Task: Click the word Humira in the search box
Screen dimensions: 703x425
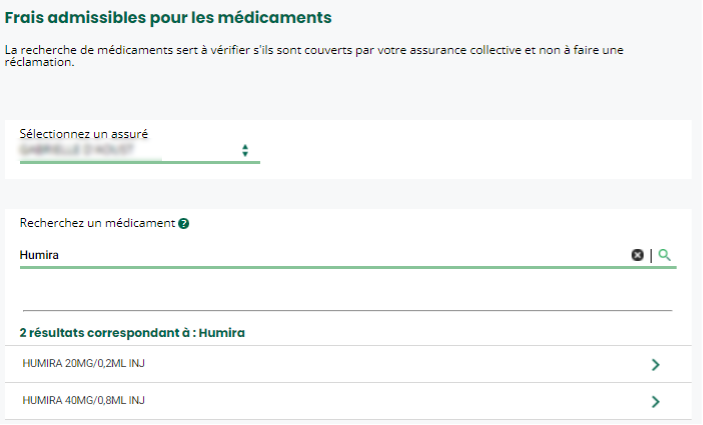Action: point(40,255)
